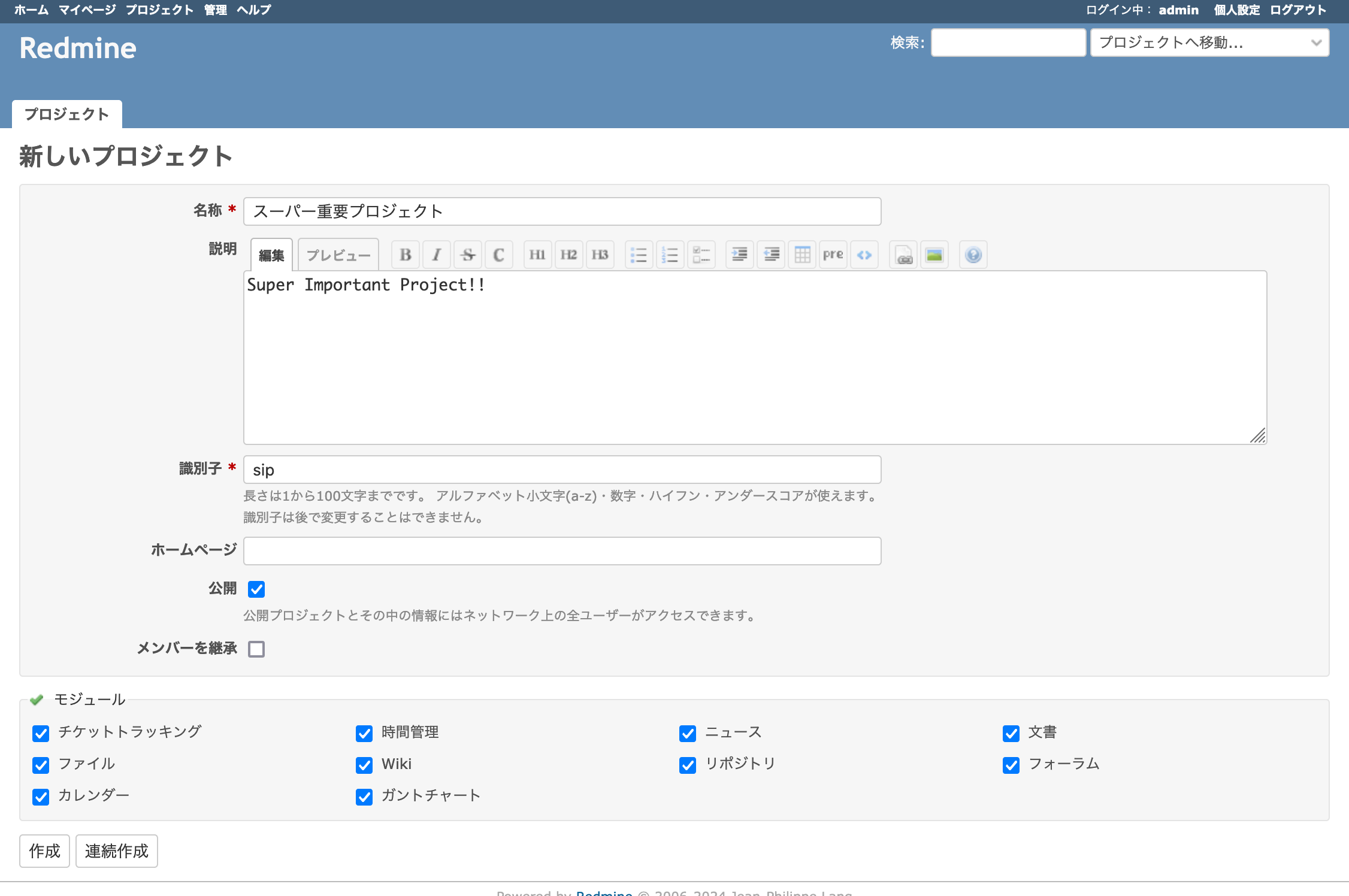Apply strikethrough formatting
Screen dimensions: 1349x896
pos(468,254)
